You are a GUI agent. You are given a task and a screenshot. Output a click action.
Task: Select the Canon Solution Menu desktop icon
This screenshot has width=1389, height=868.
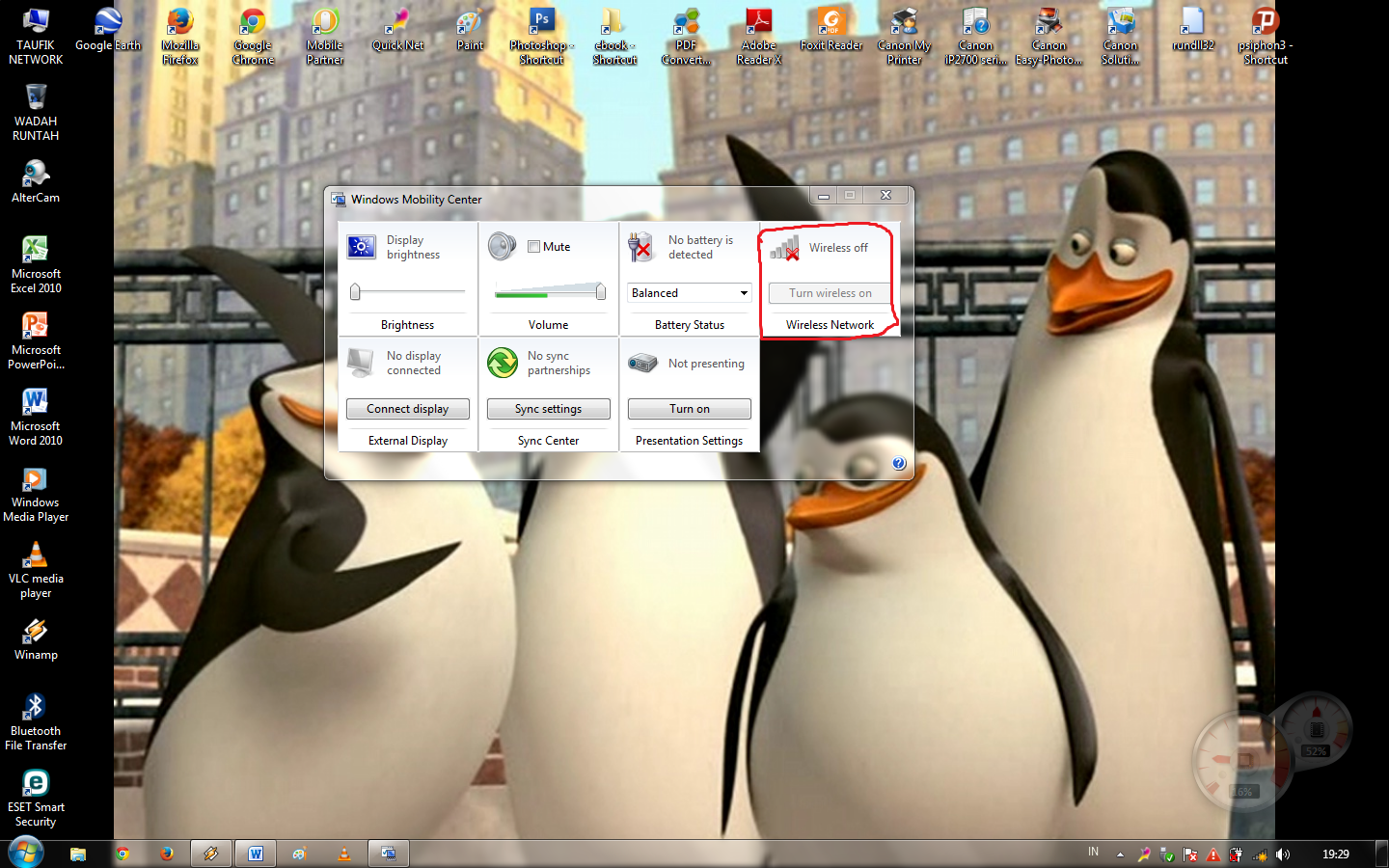pyautogui.click(x=1121, y=37)
